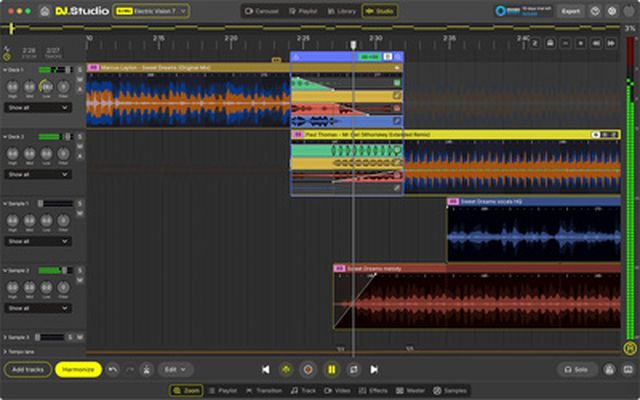This screenshot has height=400, width=640.
Task: Select the Studio view tab
Action: pyautogui.click(x=380, y=11)
